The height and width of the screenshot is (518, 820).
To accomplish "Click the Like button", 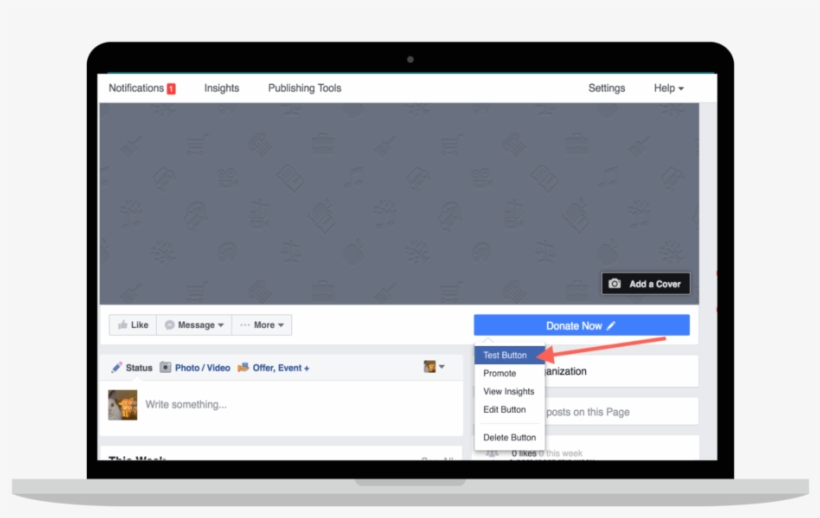I will click(x=133, y=325).
